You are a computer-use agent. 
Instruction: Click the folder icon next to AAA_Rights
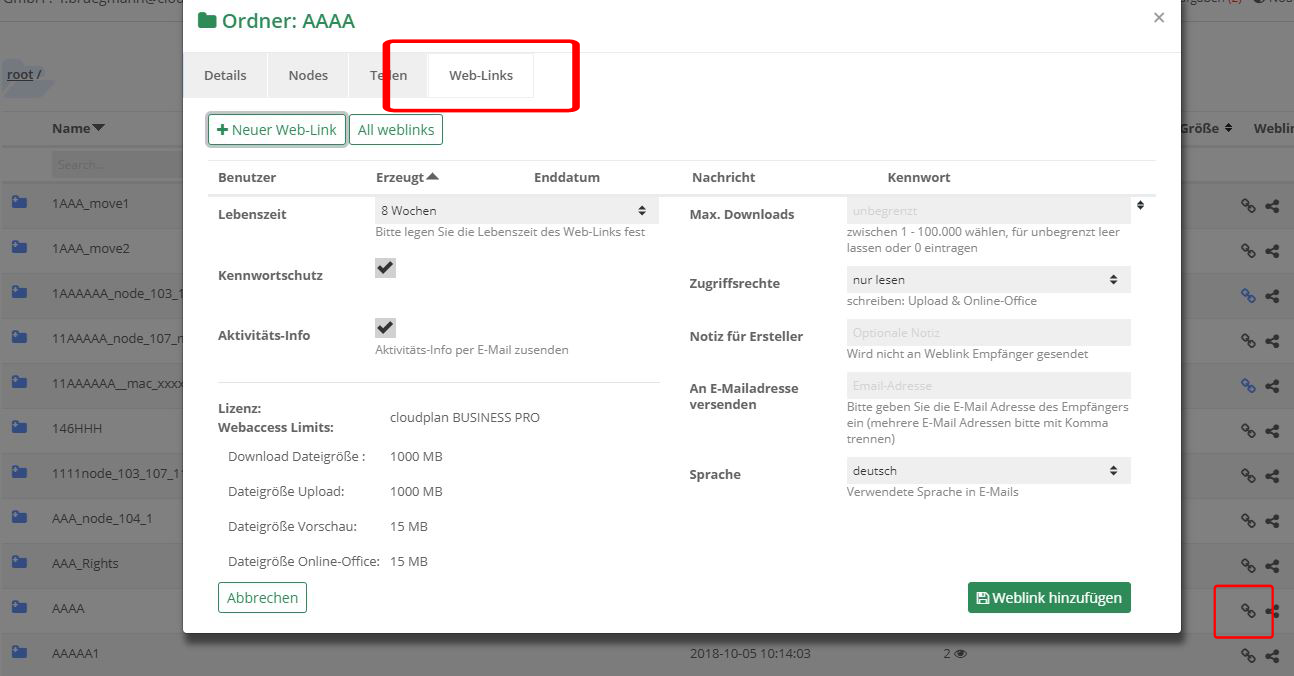click(16, 565)
